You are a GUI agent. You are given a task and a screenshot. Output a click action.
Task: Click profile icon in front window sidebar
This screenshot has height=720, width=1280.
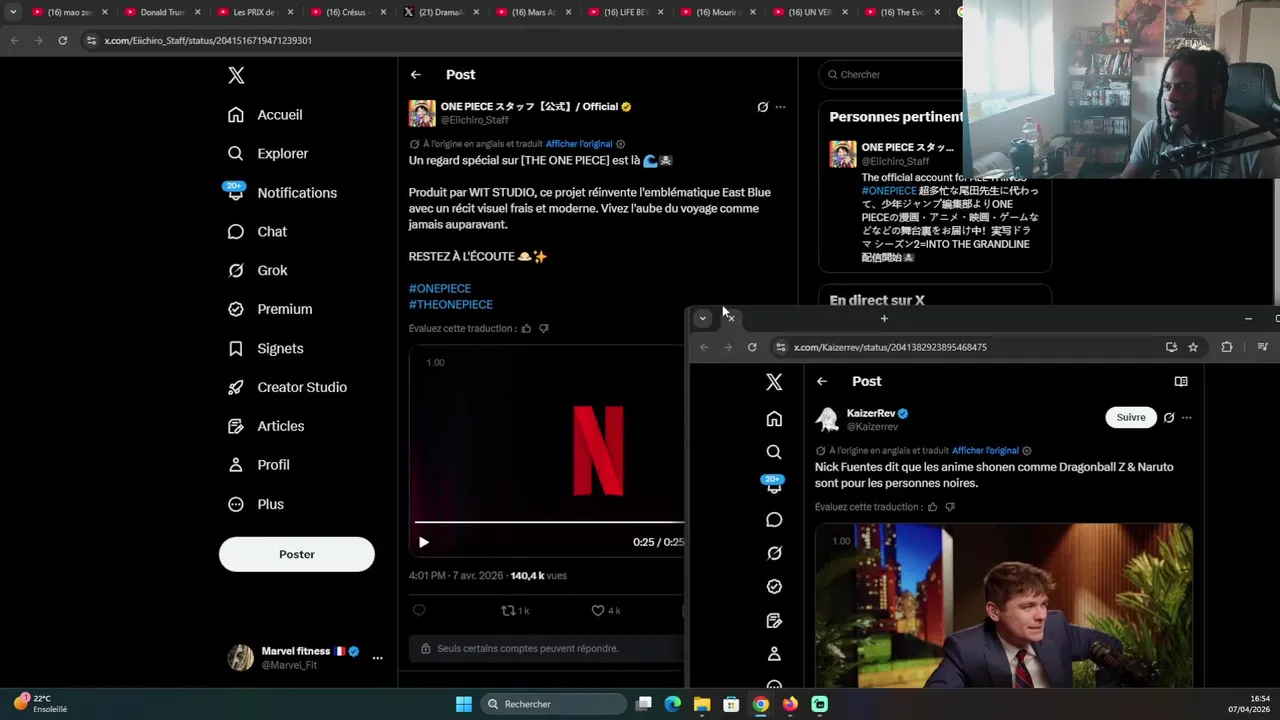(774, 654)
